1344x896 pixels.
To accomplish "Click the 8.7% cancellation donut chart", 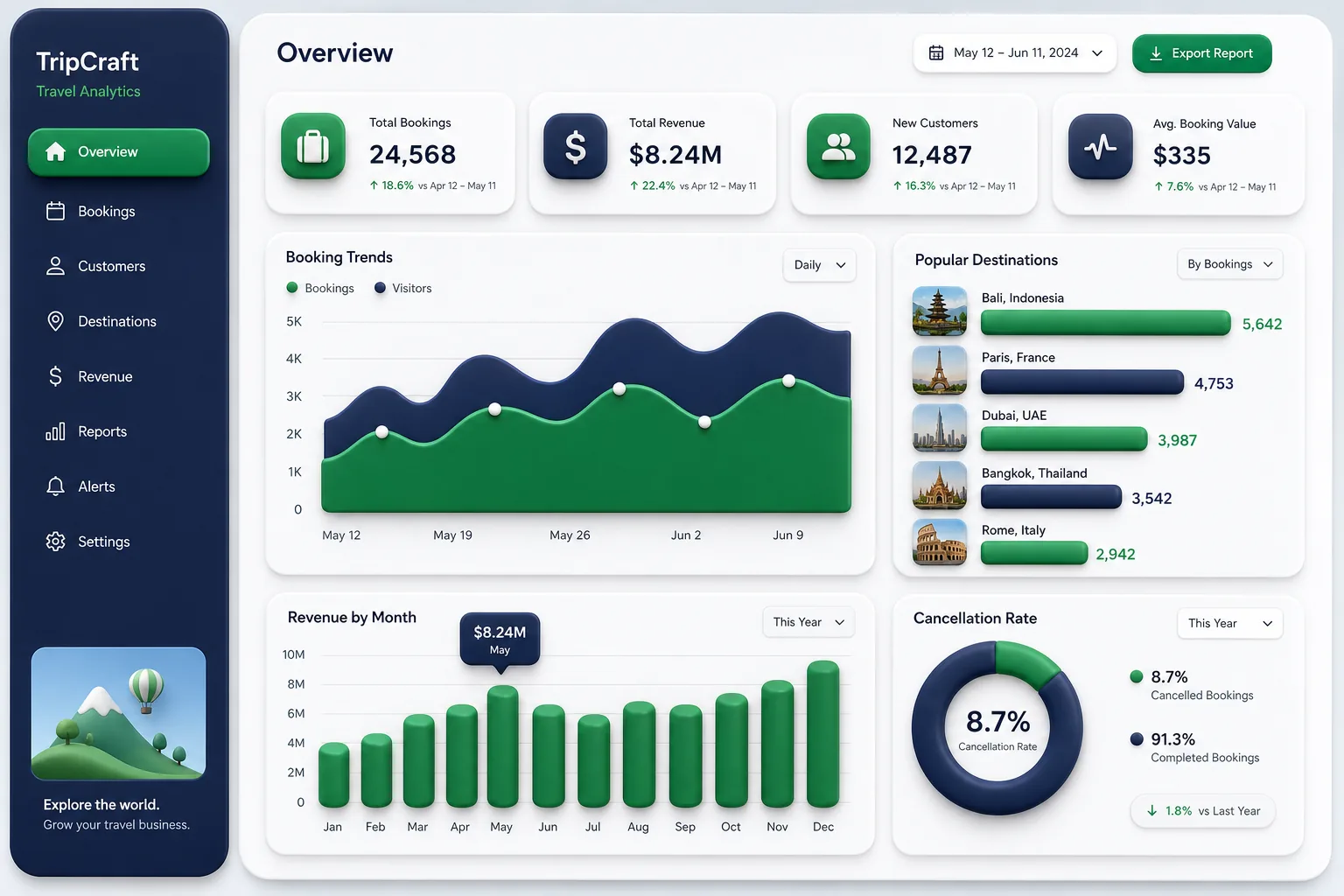I will 997,728.
